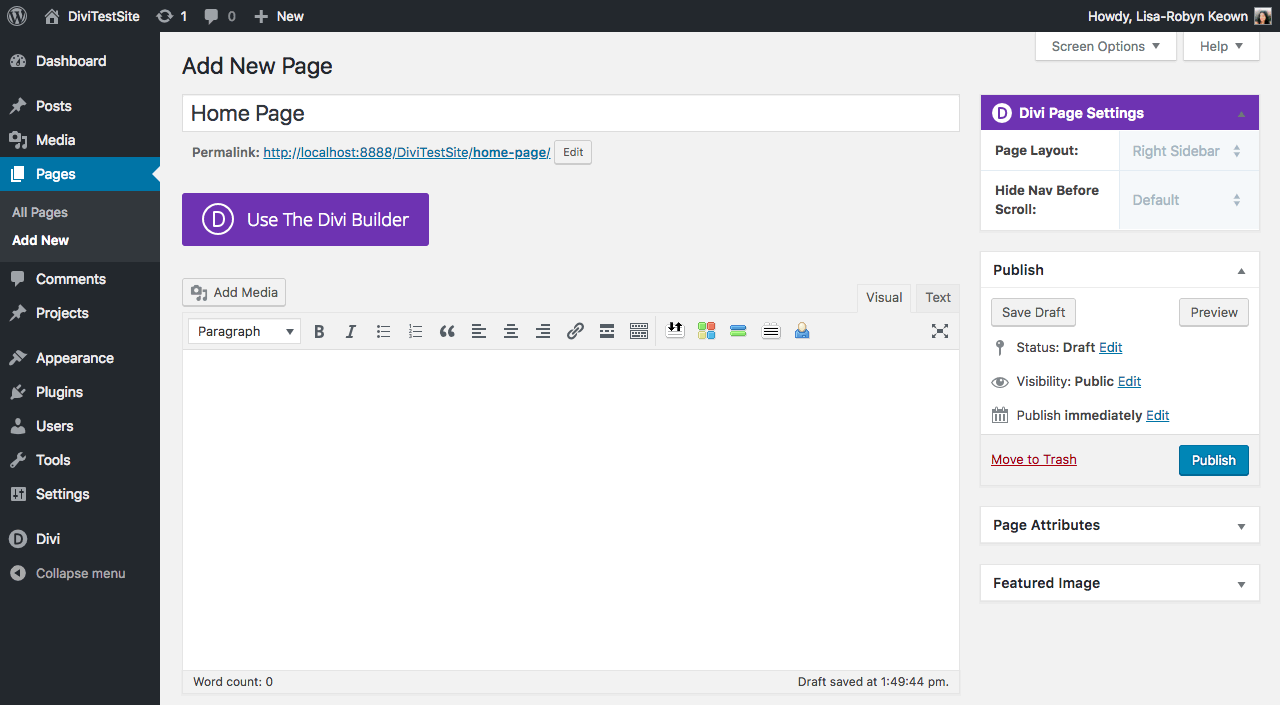Open Posts menu in sidebar
1280x705 pixels.
coord(80,106)
